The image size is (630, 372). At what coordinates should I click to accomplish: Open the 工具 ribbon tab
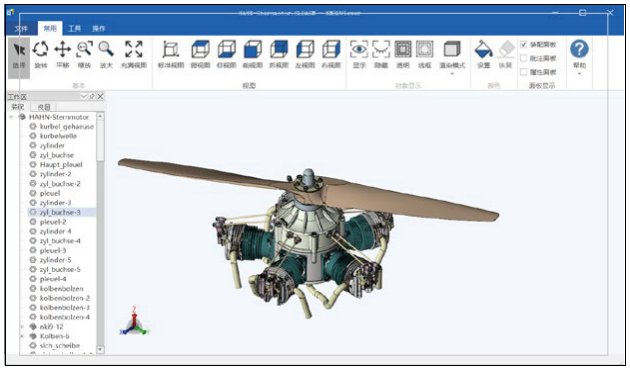tap(74, 28)
